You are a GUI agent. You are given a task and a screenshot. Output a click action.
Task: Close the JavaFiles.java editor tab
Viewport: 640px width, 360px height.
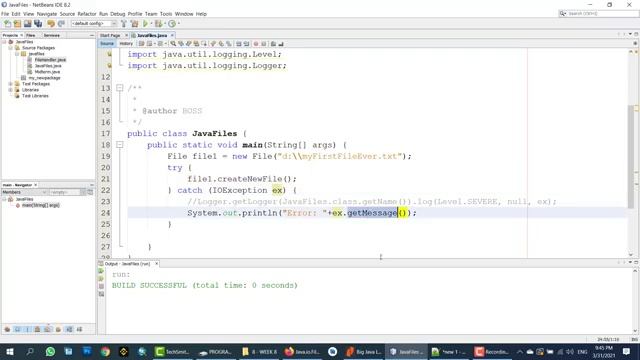[x=172, y=36]
